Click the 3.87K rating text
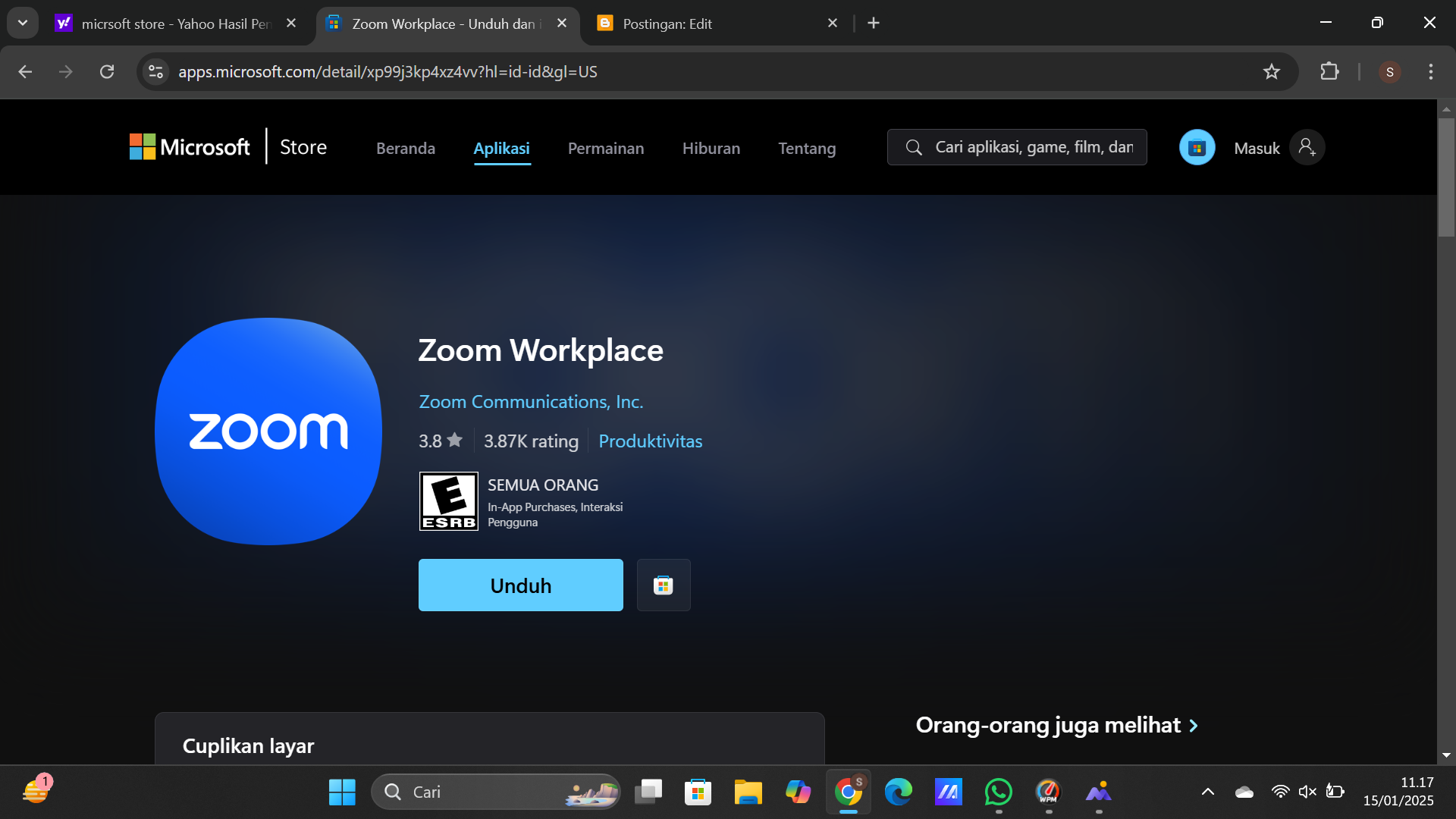Viewport: 1456px width, 819px height. click(531, 441)
